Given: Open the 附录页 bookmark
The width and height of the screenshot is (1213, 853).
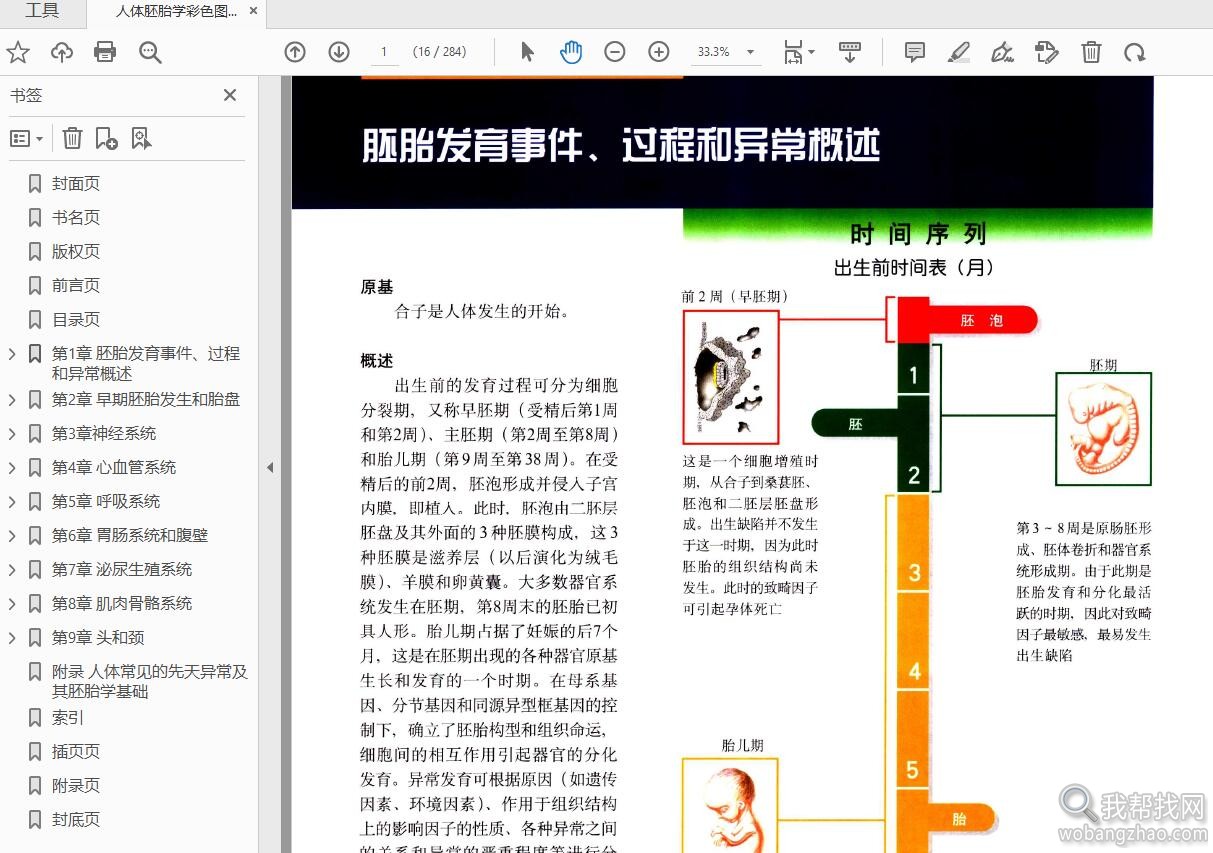Looking at the screenshot, I should pyautogui.click(x=76, y=785).
